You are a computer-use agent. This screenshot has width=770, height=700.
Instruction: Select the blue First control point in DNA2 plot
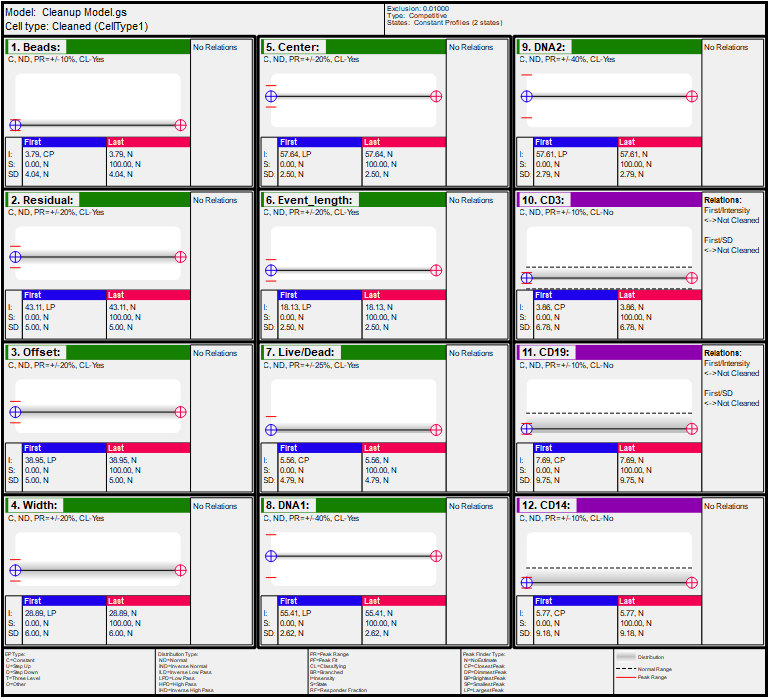click(527, 96)
